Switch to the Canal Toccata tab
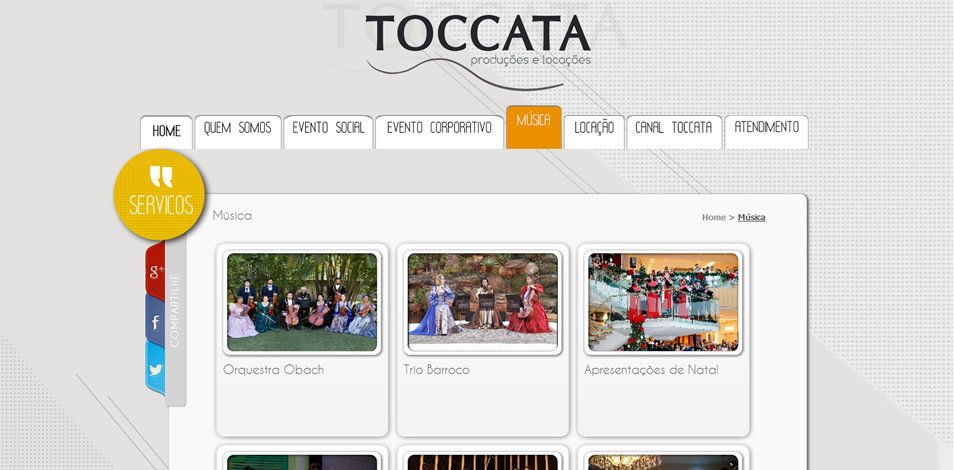This screenshot has height=470, width=954. click(674, 131)
